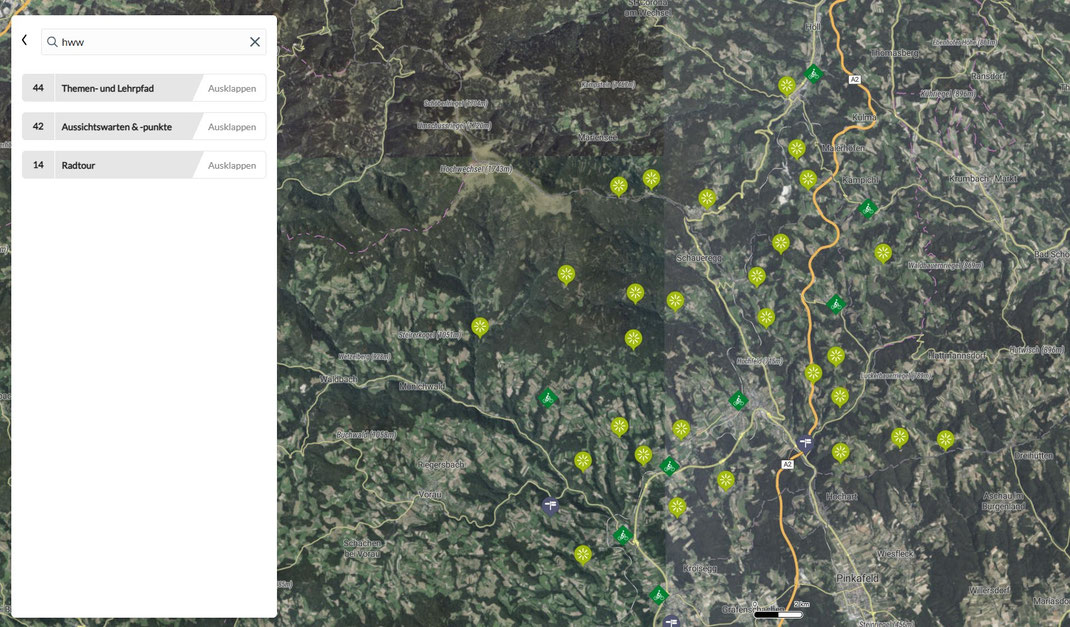
Task: Click the Hochwechsel (1743m) peak label
Action: click(x=476, y=169)
